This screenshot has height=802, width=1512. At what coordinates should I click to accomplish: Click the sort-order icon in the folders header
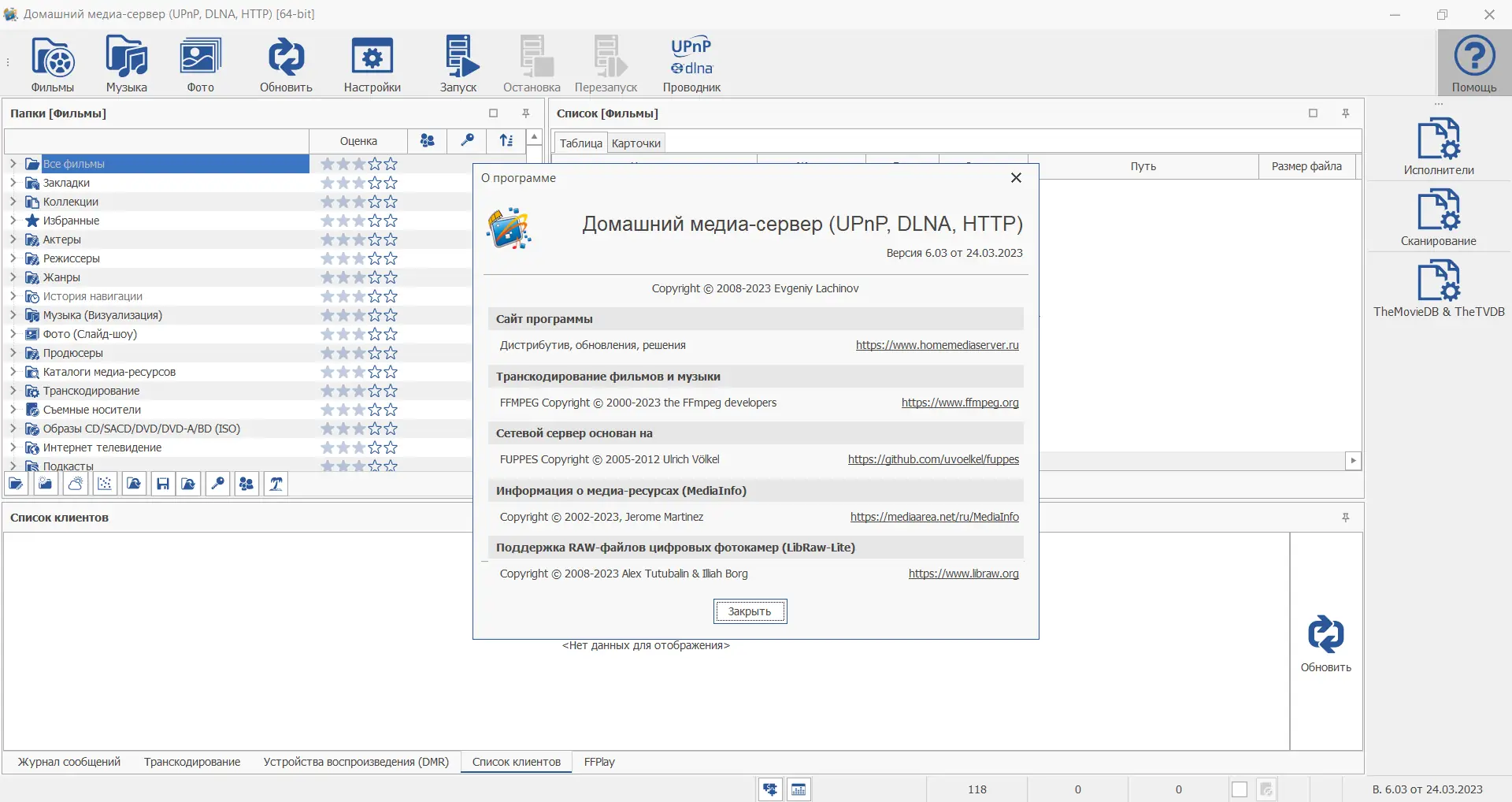[x=506, y=141]
